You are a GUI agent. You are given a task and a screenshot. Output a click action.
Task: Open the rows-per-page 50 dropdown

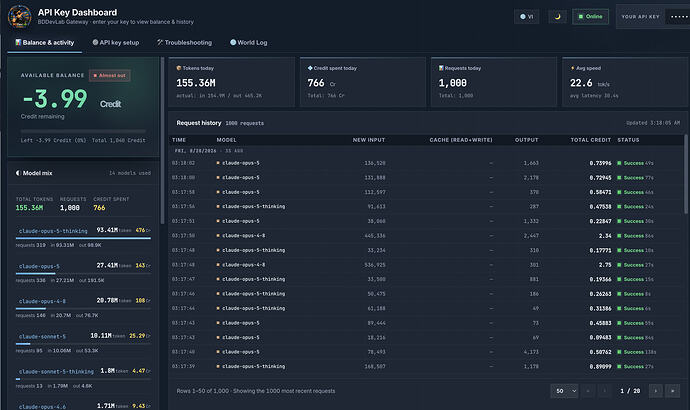564,391
